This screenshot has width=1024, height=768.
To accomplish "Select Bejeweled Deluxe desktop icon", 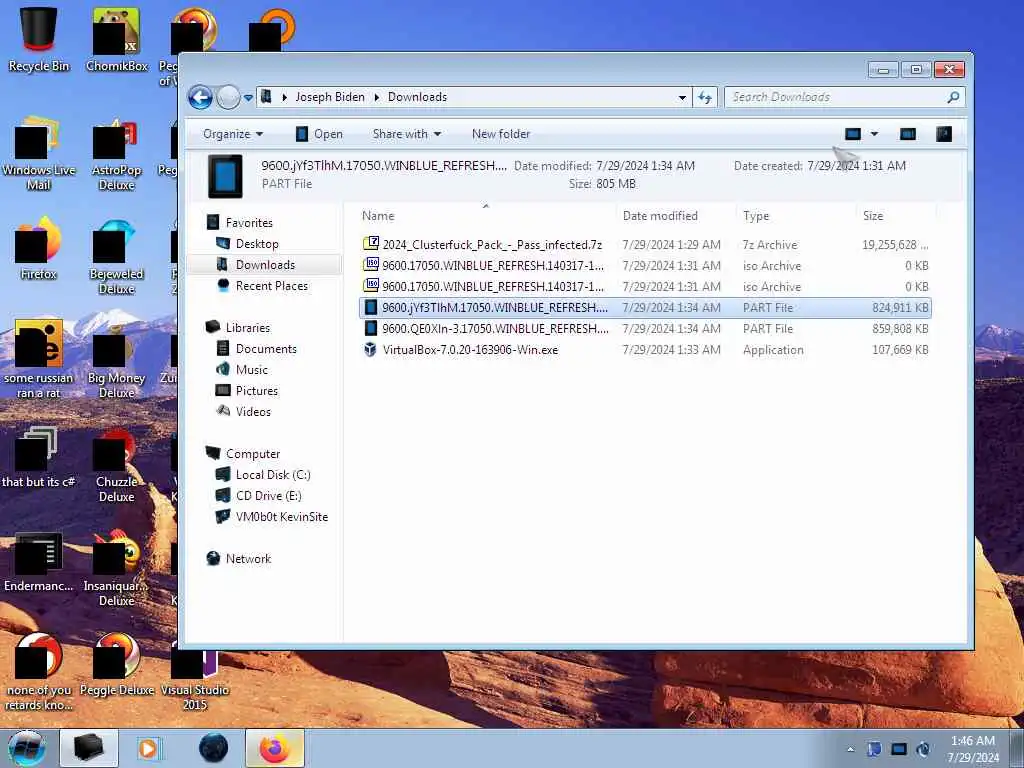I will coord(117,258).
